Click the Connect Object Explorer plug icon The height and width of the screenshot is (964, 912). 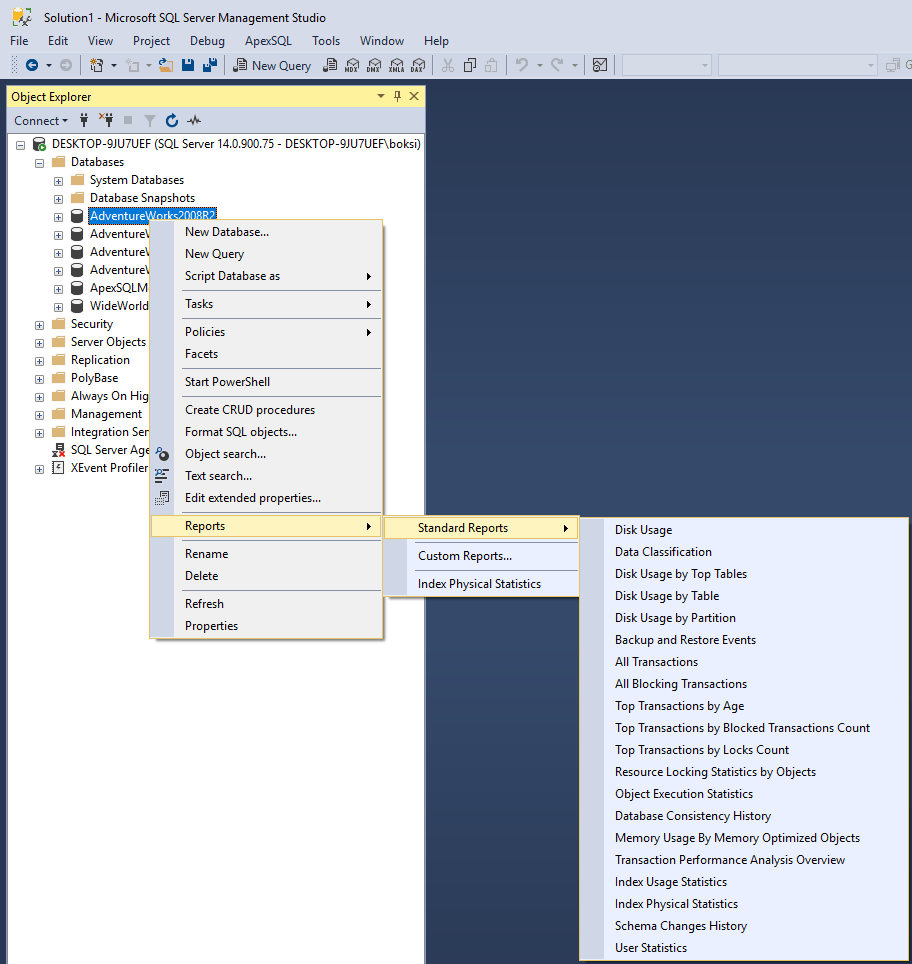pos(84,120)
